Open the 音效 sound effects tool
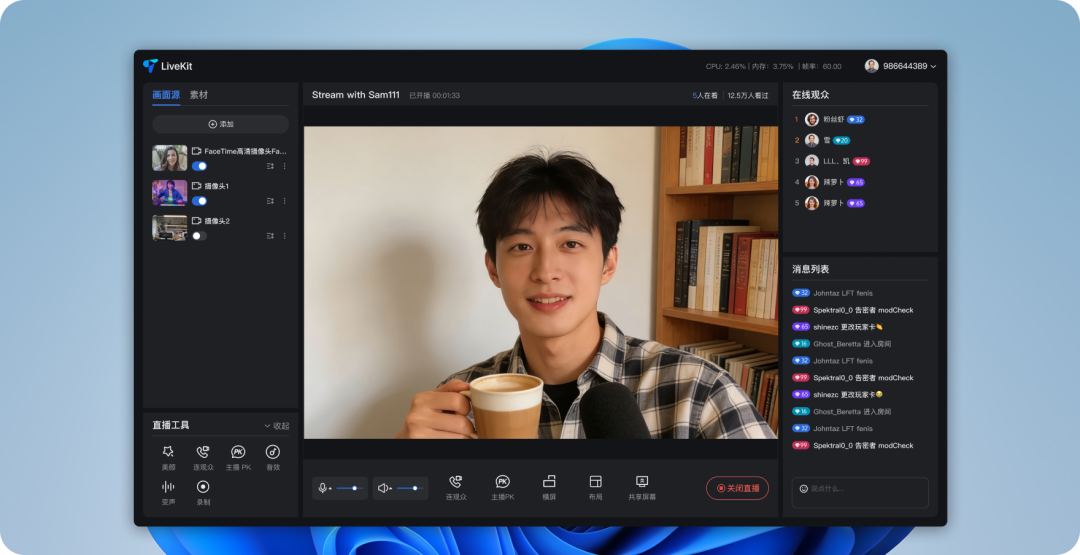This screenshot has width=1080, height=555. [273, 457]
